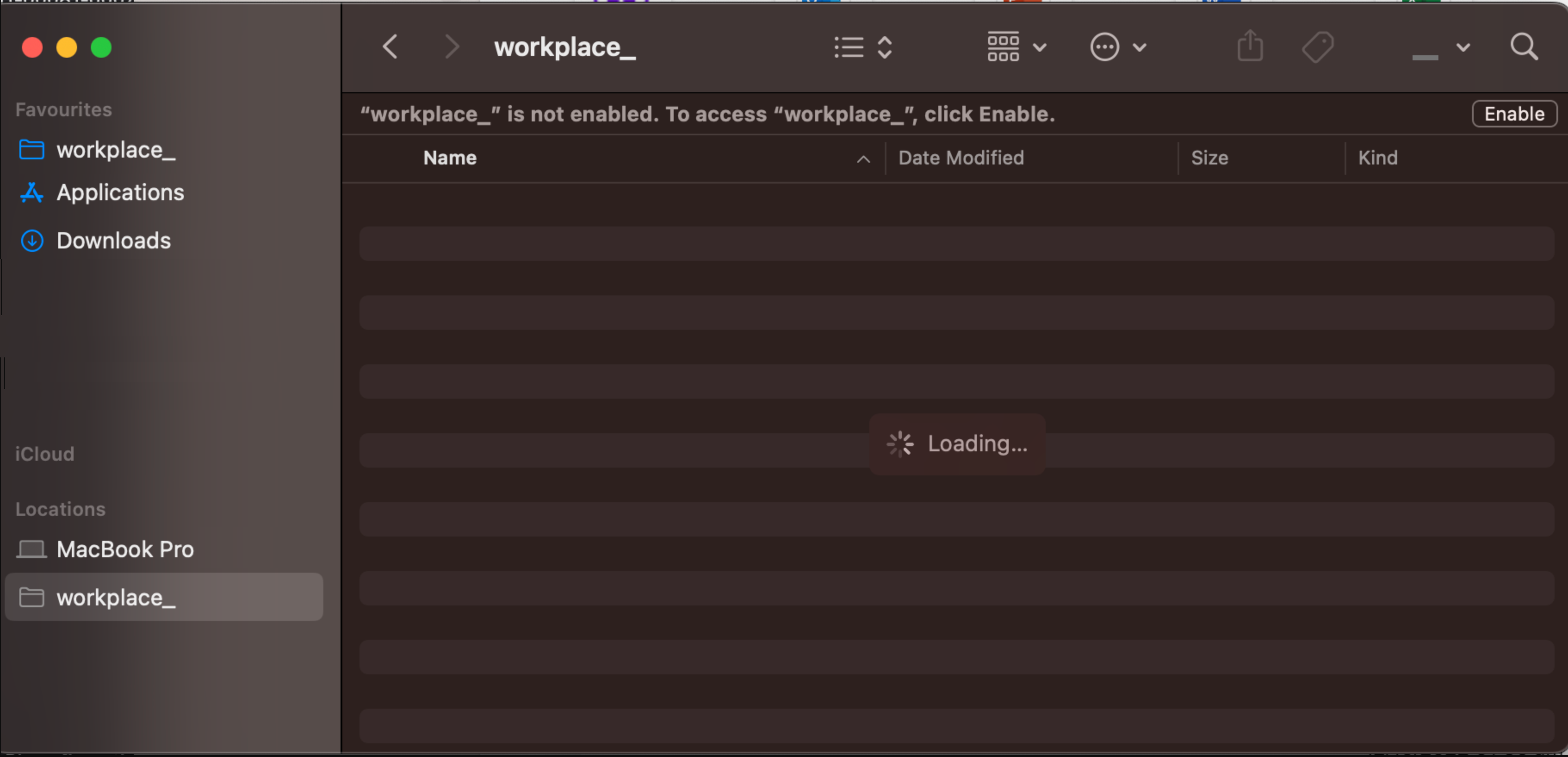Screen dimensions: 1568x757
Task: Close the Finder window
Action: click(x=32, y=47)
